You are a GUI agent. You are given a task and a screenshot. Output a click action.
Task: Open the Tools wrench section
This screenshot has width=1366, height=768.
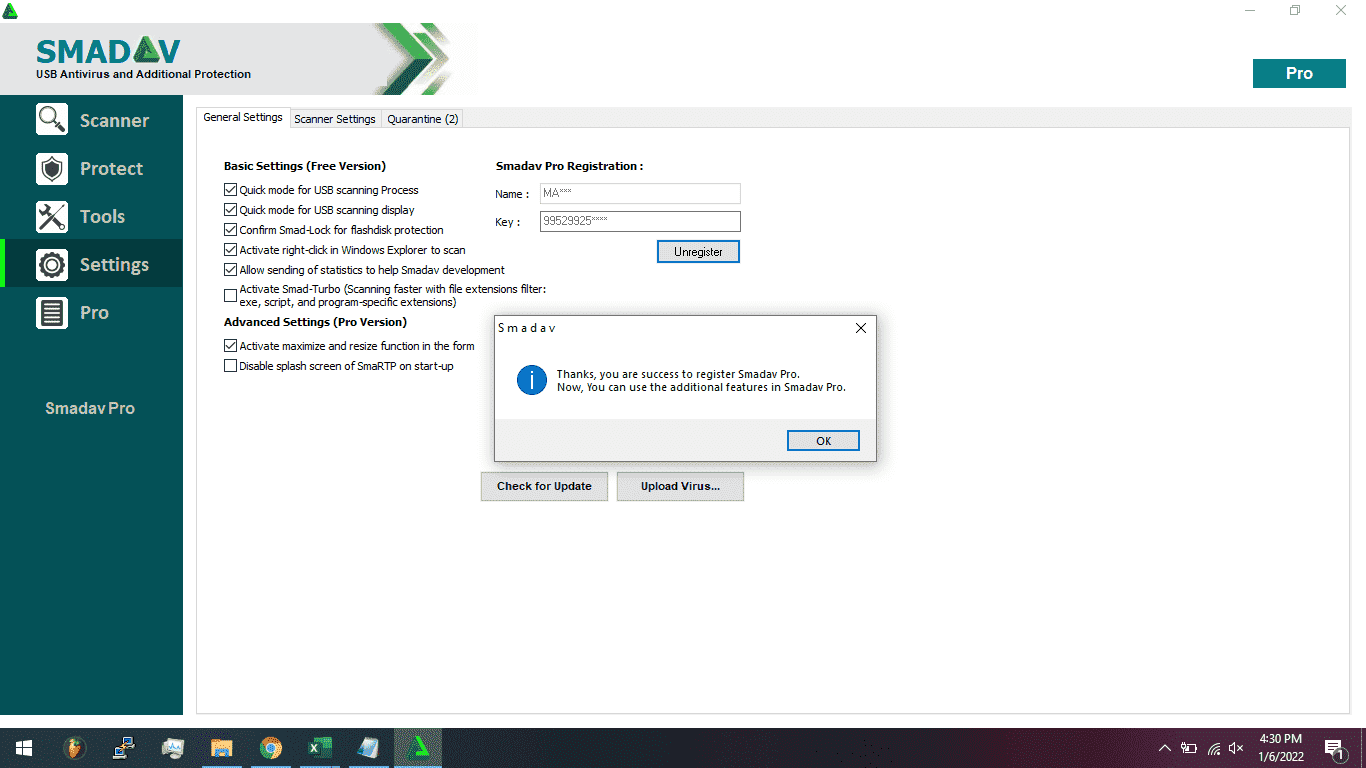pyautogui.click(x=92, y=216)
